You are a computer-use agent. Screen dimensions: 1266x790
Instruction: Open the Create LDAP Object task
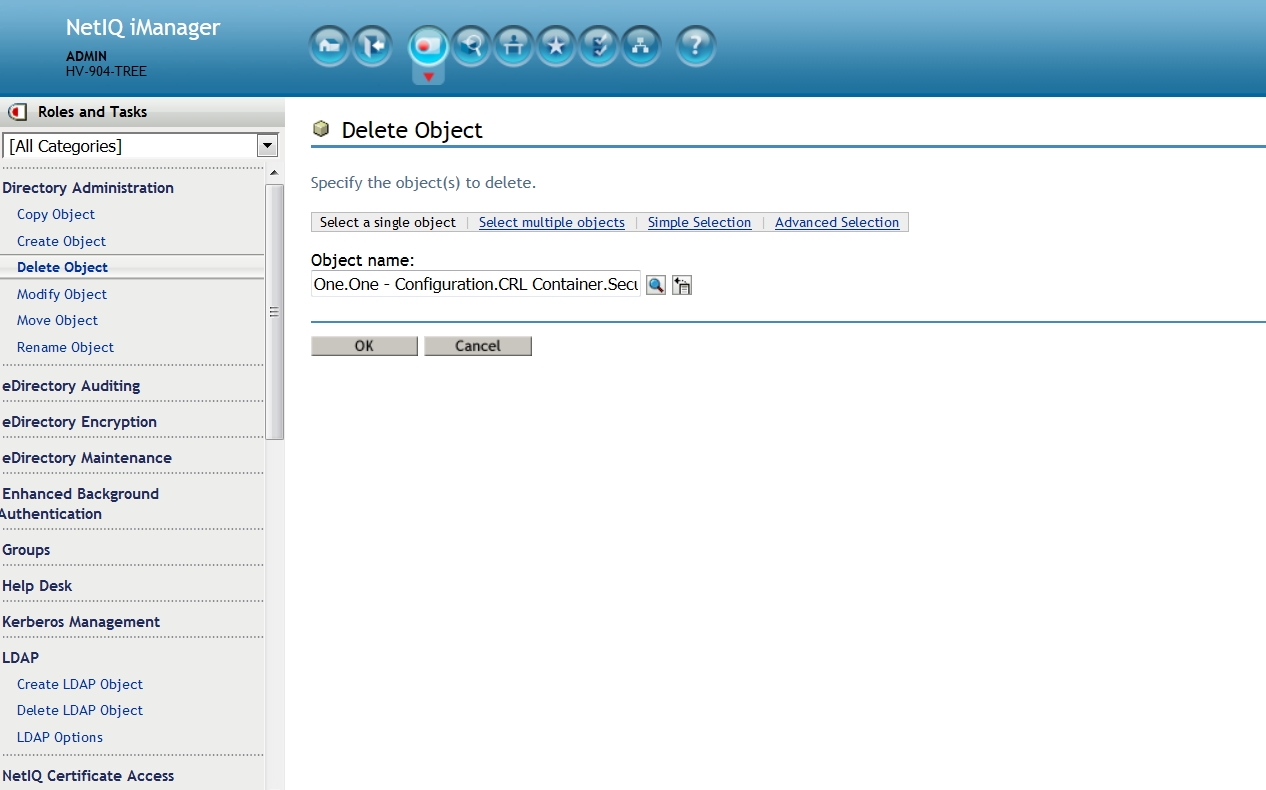point(80,684)
